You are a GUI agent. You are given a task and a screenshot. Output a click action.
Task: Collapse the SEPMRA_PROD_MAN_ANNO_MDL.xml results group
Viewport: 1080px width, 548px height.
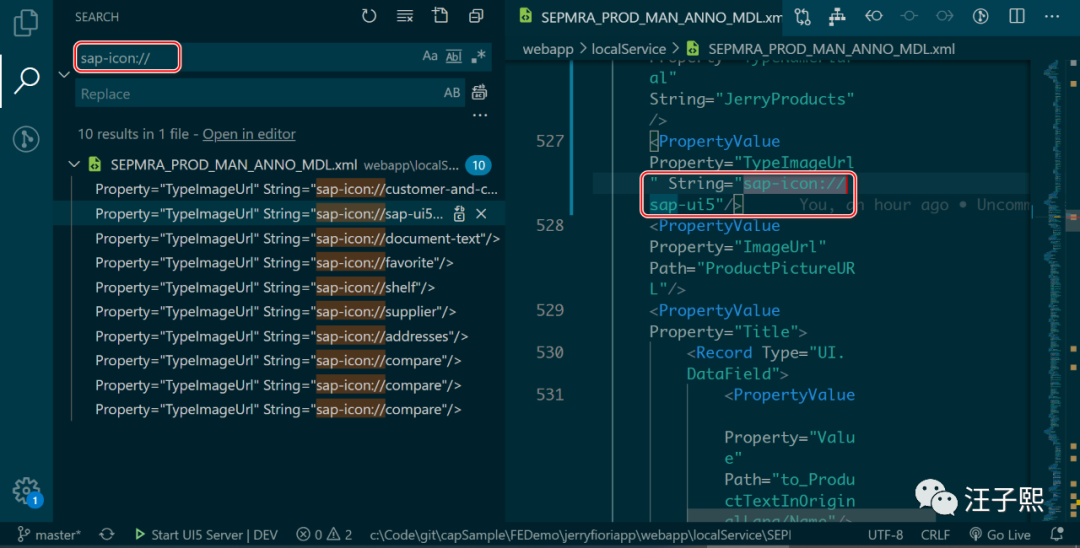[x=74, y=165]
